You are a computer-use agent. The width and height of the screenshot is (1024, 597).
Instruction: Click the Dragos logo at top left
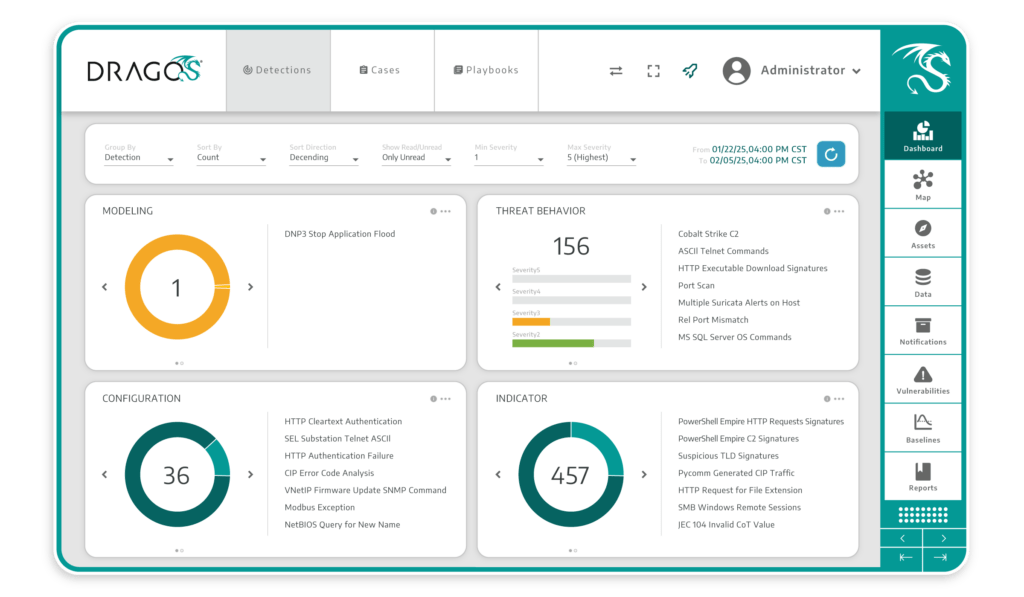coord(144,69)
